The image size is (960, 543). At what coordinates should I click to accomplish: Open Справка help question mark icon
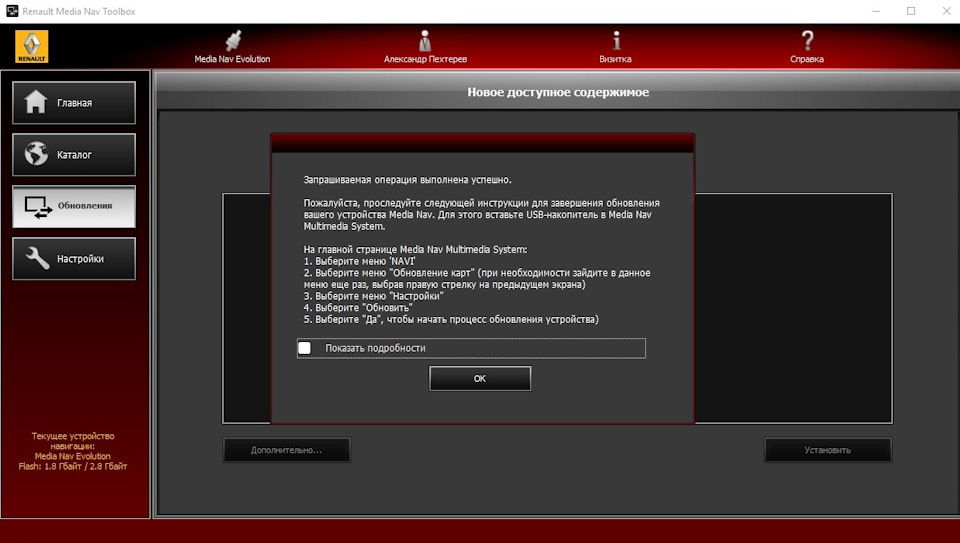(x=808, y=40)
